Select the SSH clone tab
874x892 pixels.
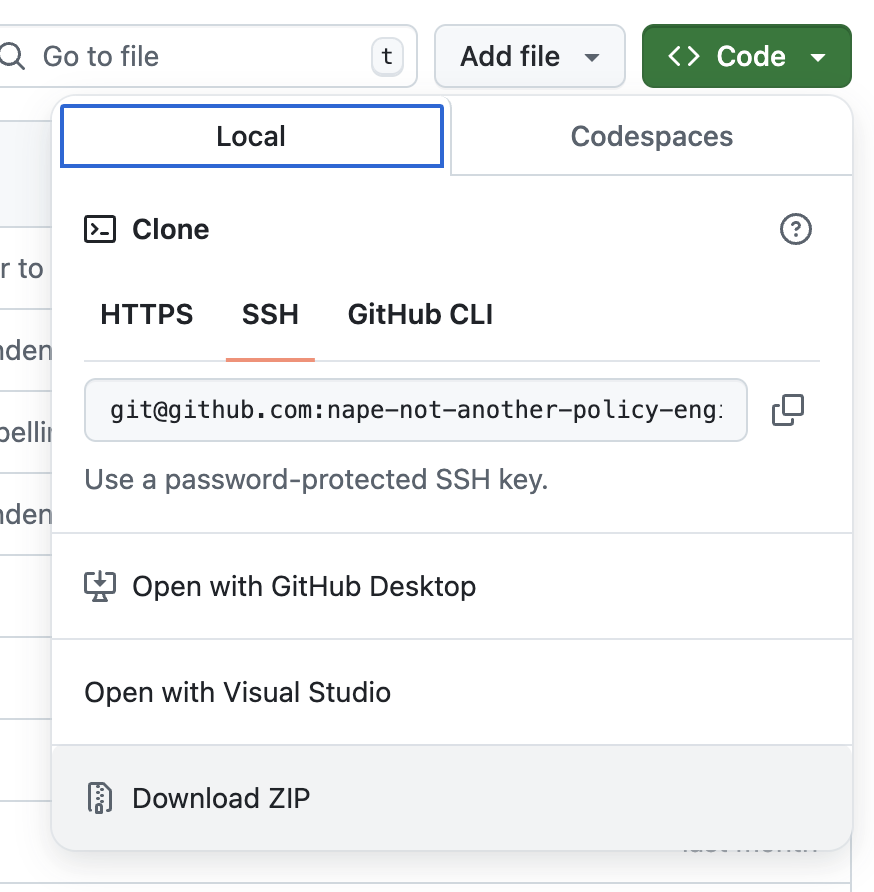click(270, 315)
